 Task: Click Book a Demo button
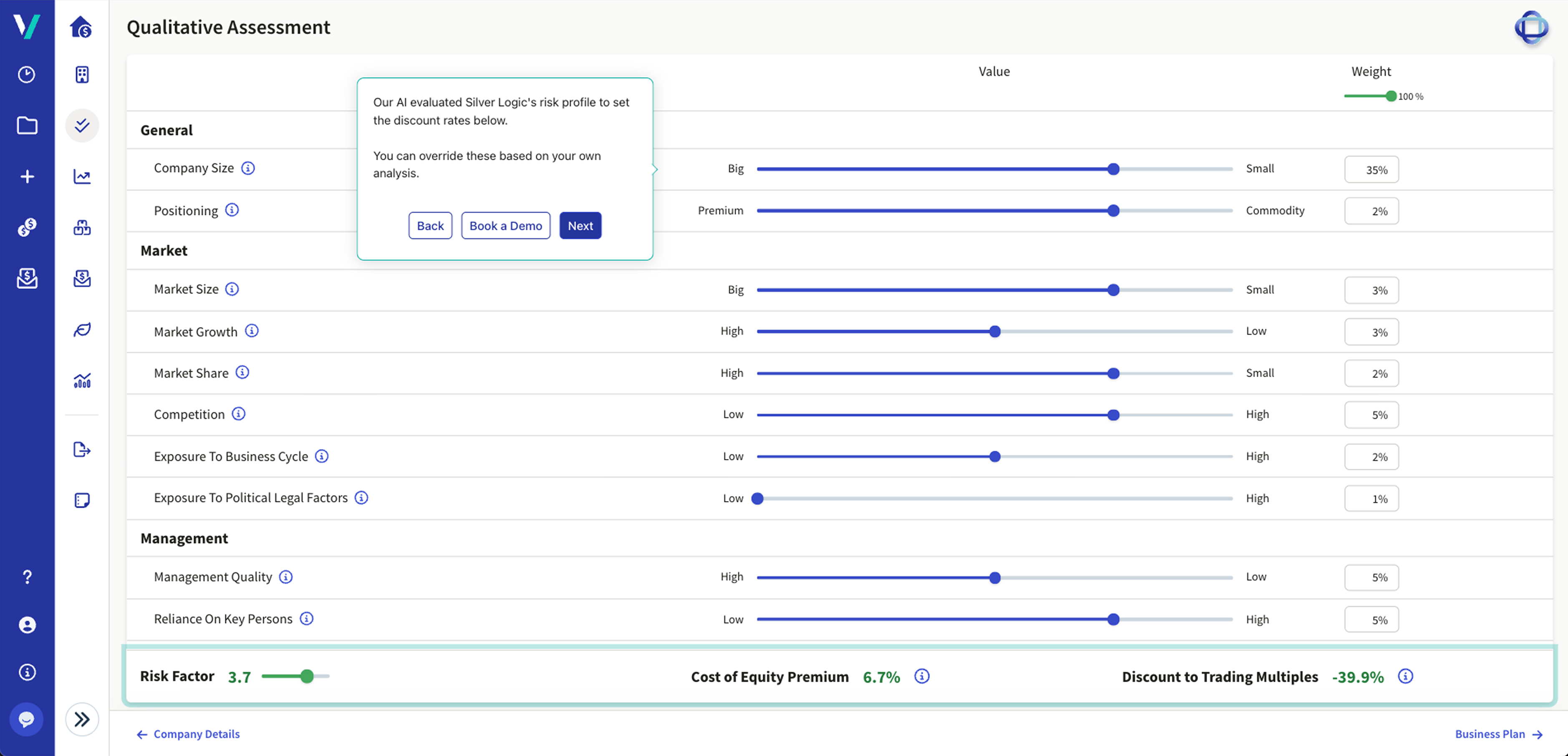[x=505, y=226]
